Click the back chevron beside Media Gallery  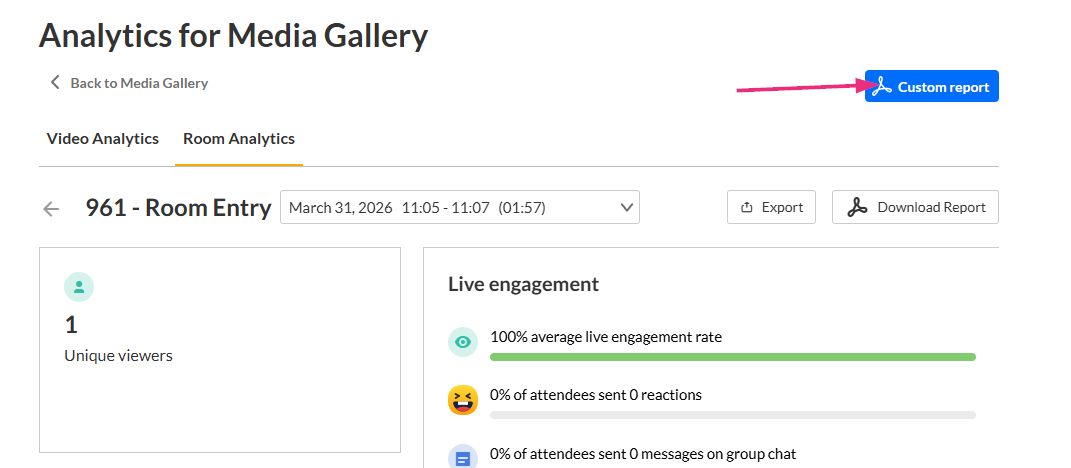click(x=55, y=83)
